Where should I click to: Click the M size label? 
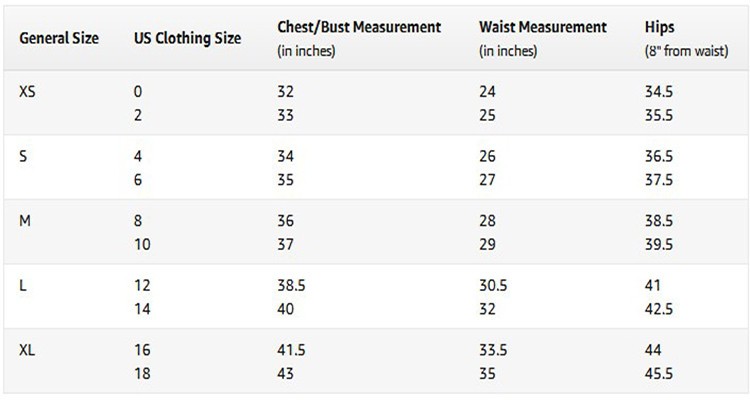(x=25, y=221)
